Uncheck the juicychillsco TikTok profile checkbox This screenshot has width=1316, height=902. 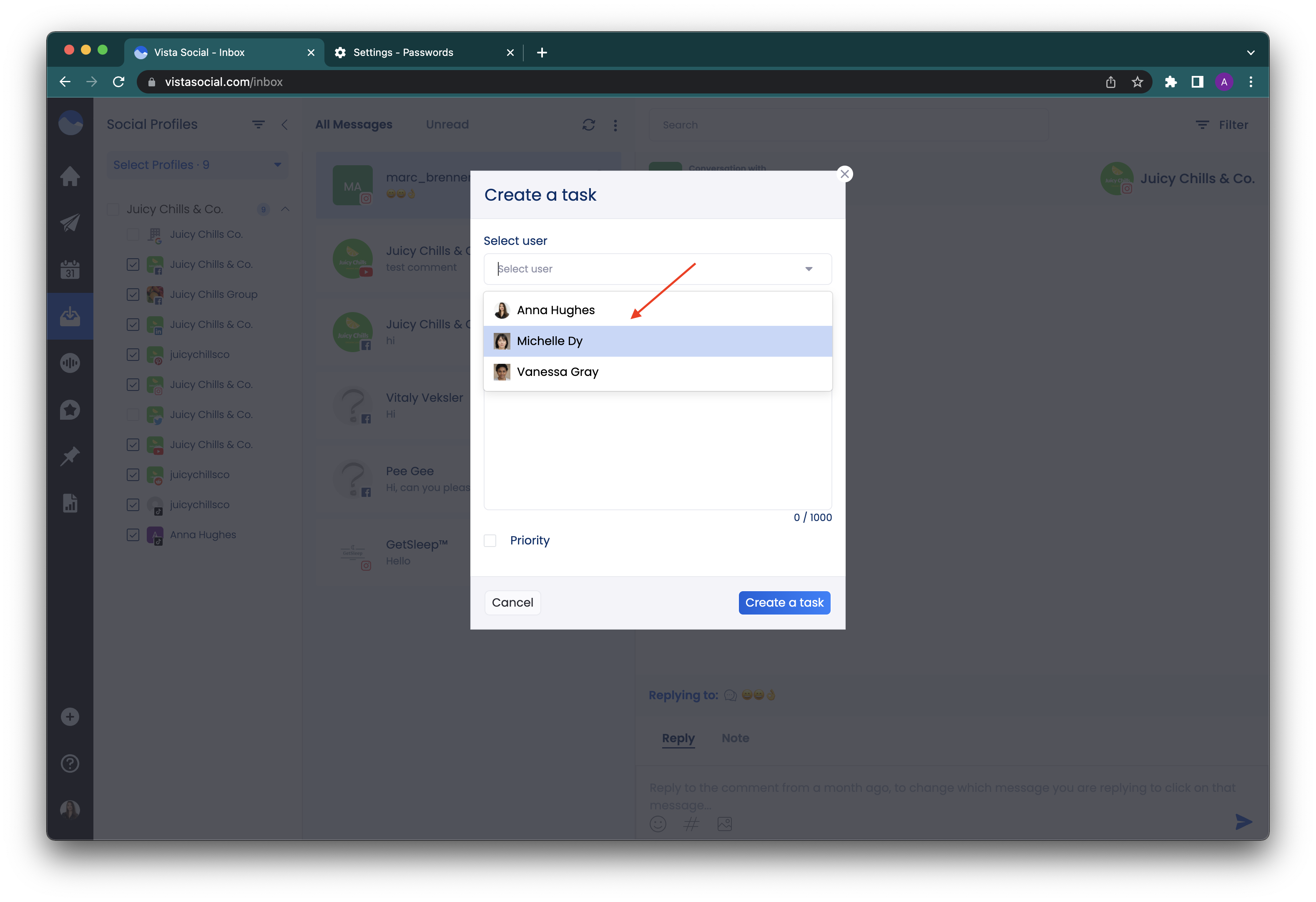pos(133,505)
